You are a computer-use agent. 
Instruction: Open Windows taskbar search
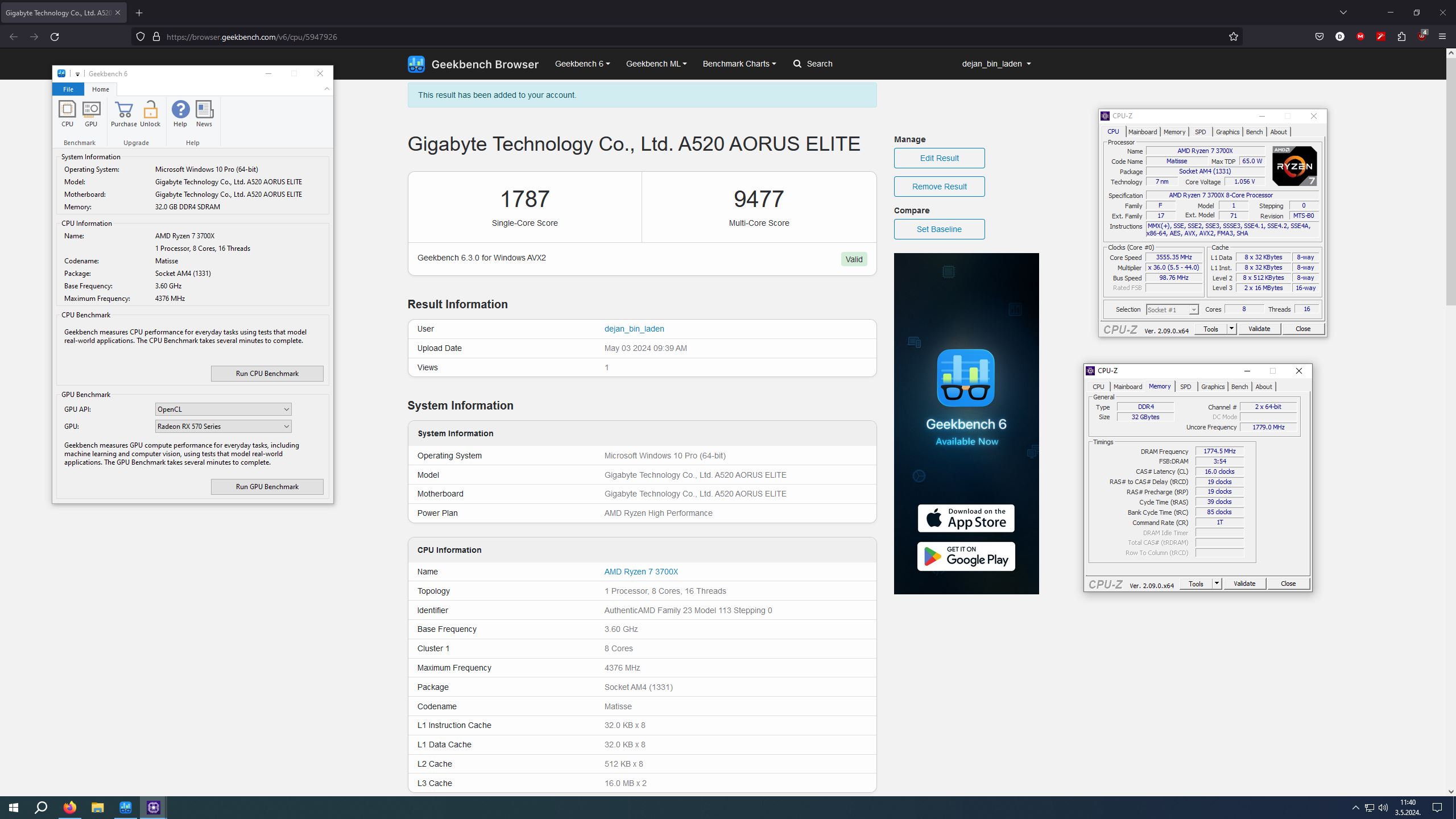click(x=41, y=808)
